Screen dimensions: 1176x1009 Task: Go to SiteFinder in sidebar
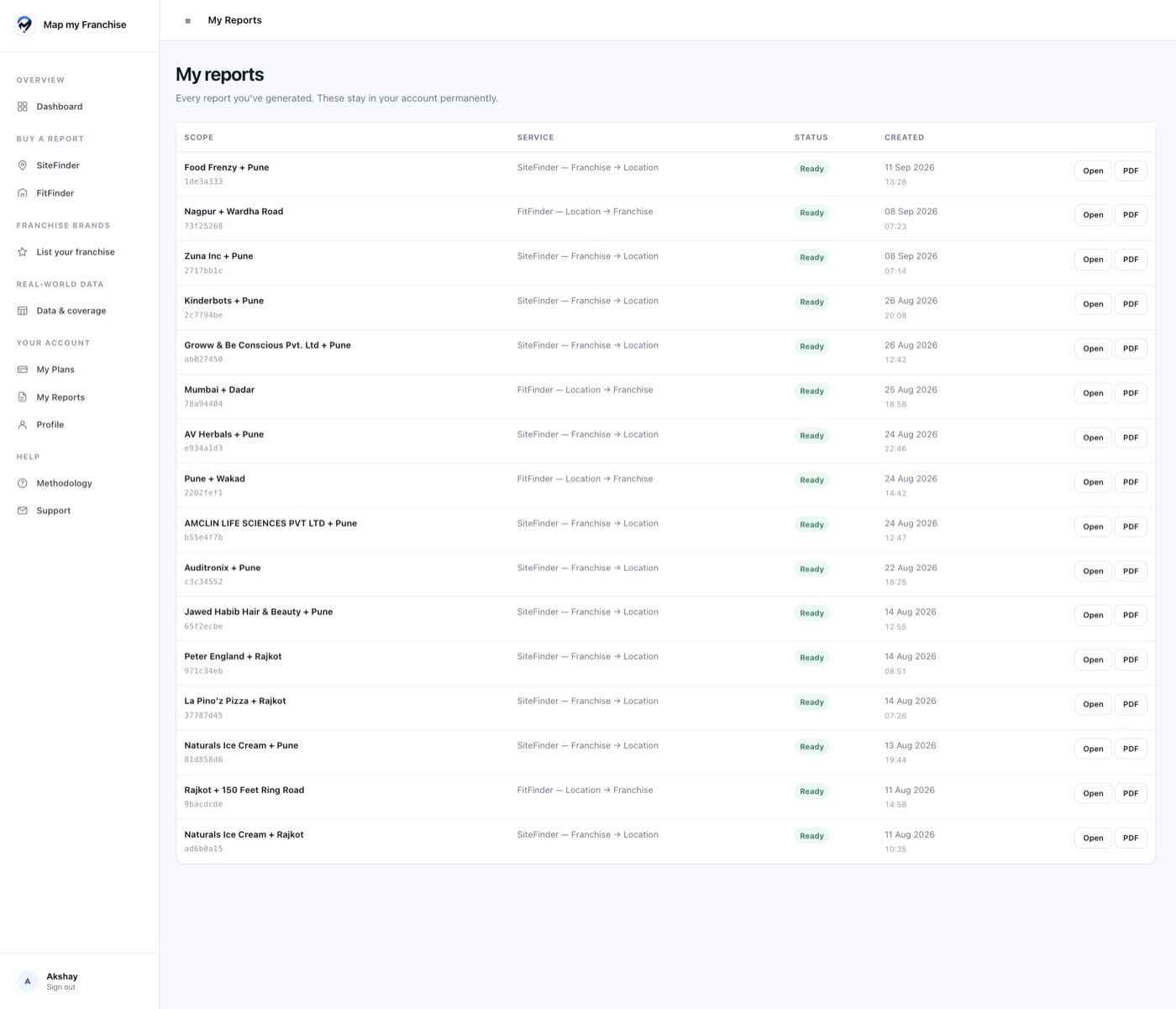[58, 166]
